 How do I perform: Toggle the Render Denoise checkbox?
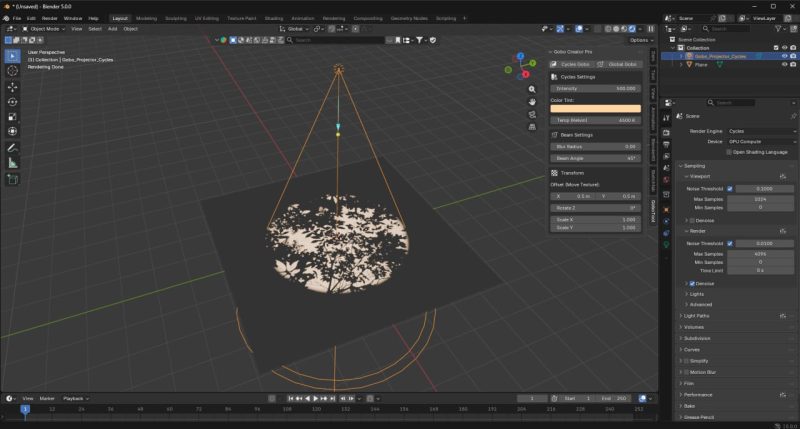pos(691,283)
